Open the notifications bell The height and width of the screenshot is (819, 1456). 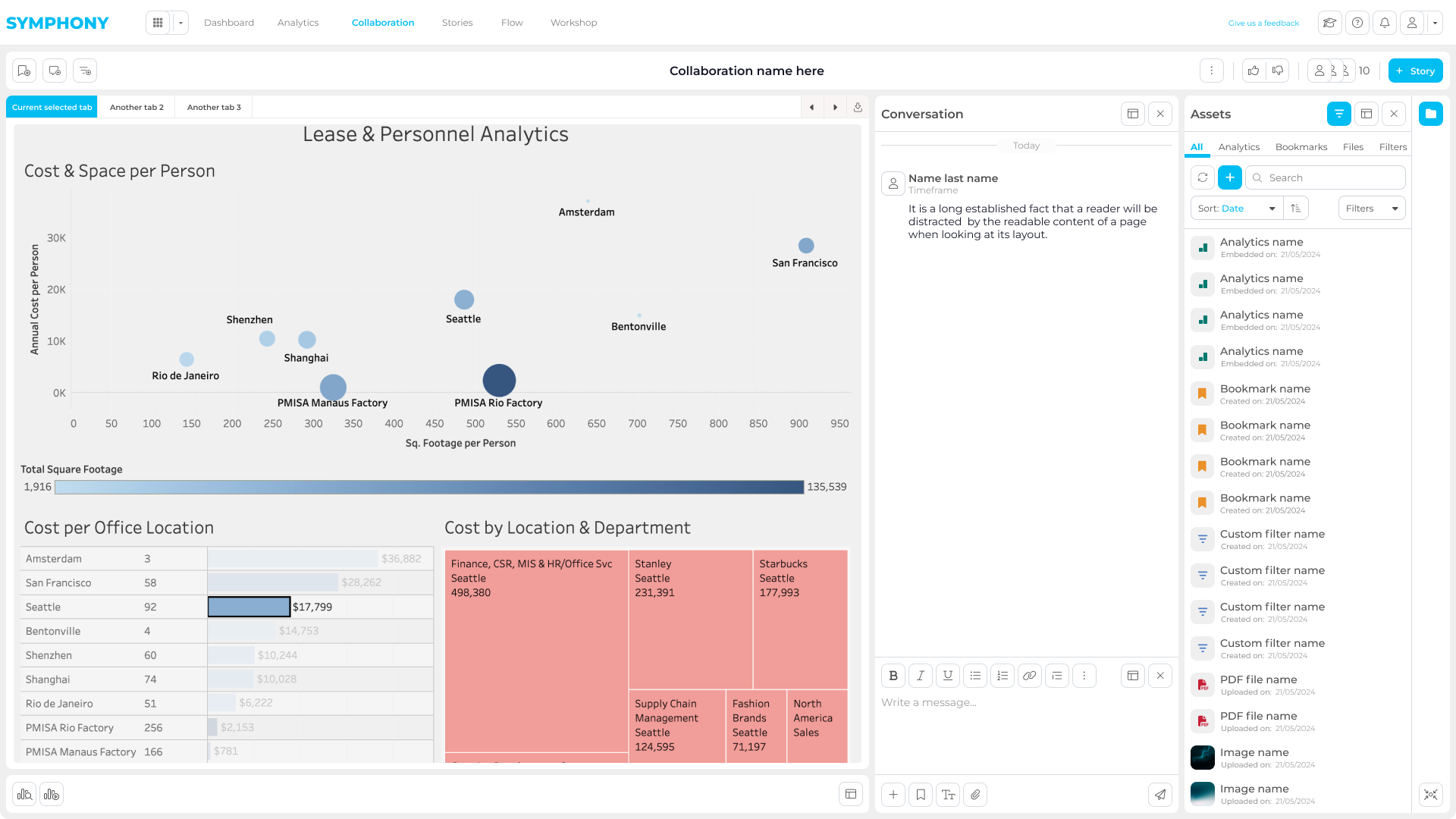click(1385, 23)
